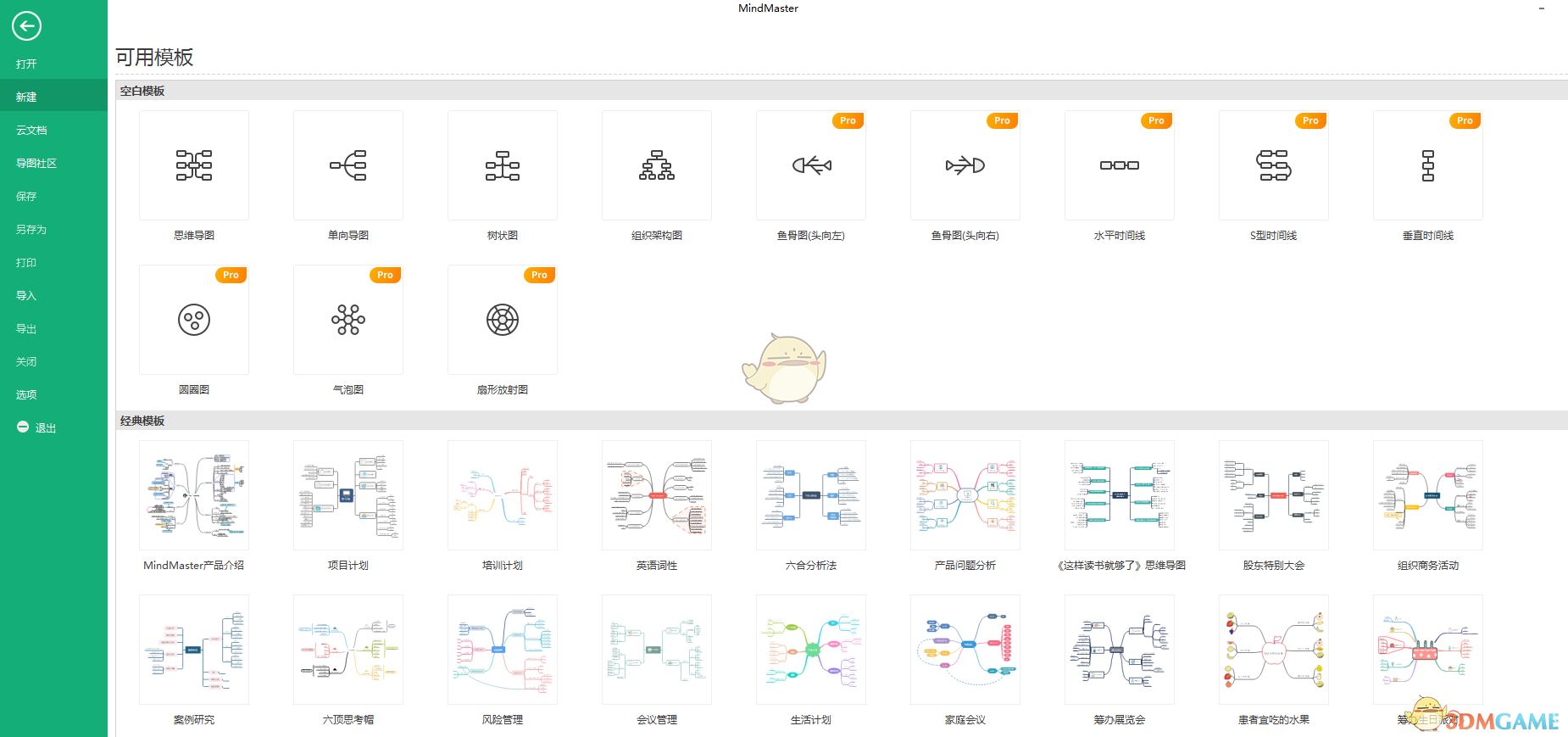Click the 思维导图 label text

[x=194, y=236]
